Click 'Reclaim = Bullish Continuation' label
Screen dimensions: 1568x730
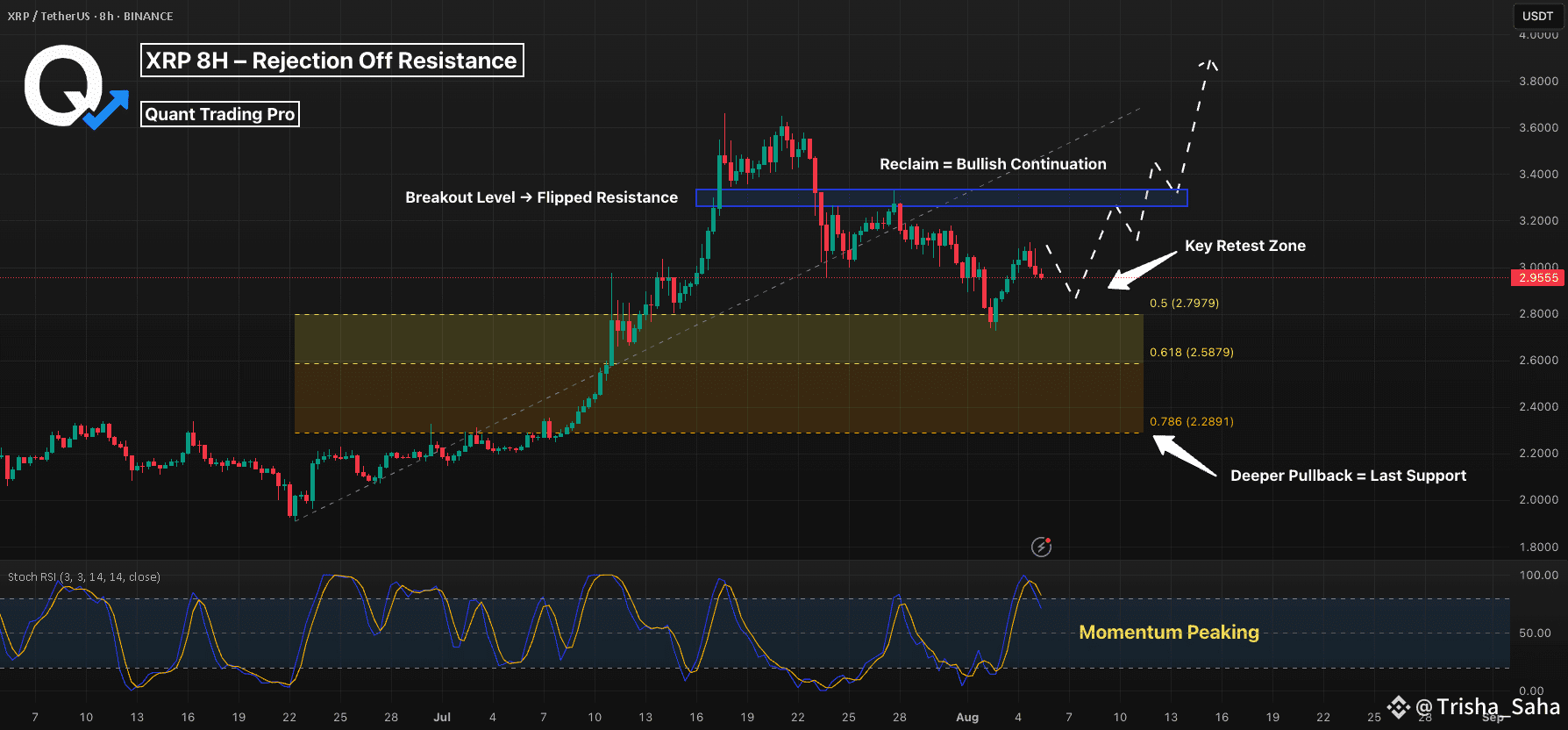point(993,164)
